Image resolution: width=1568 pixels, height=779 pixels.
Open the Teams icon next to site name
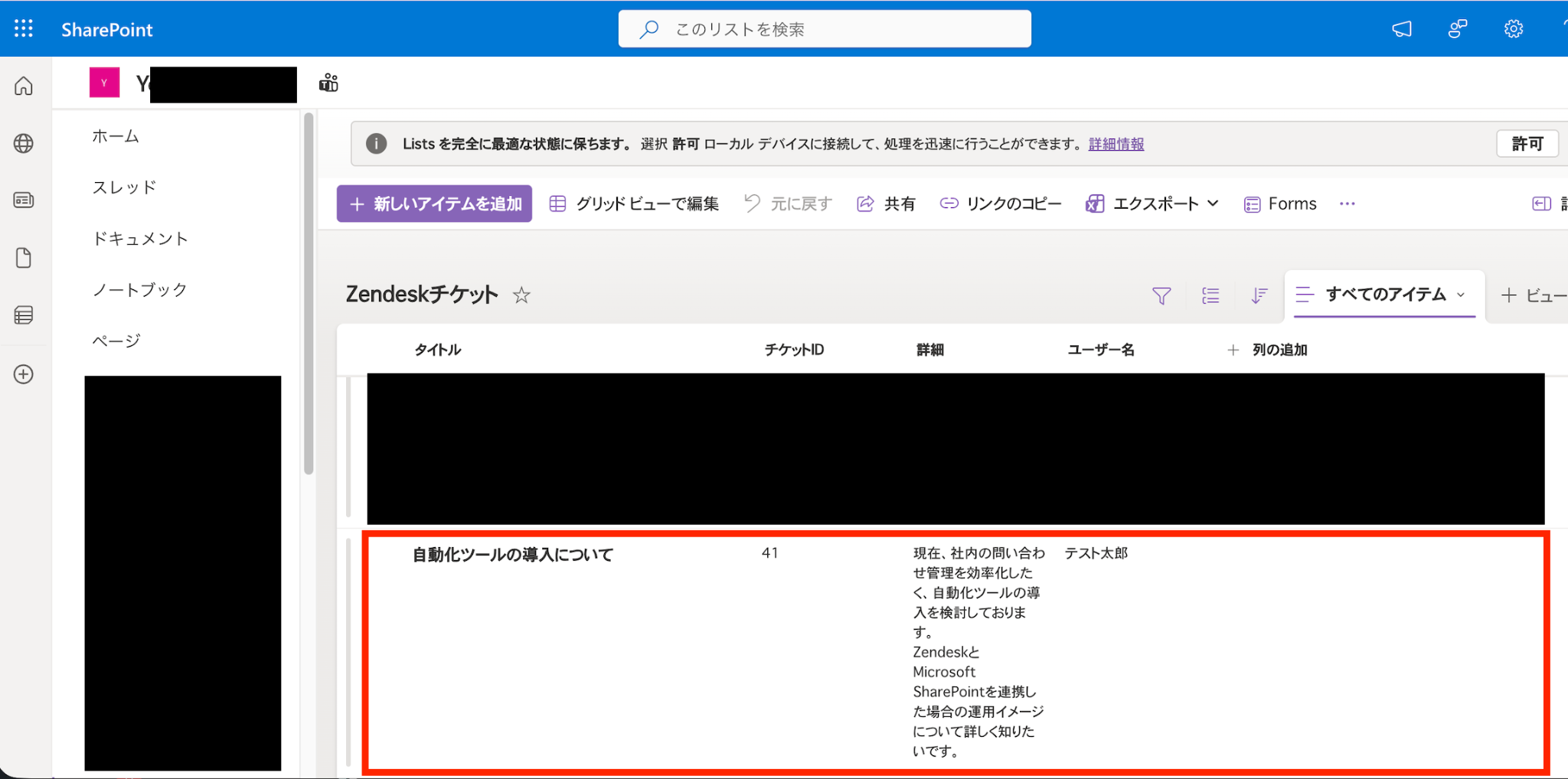(x=328, y=83)
